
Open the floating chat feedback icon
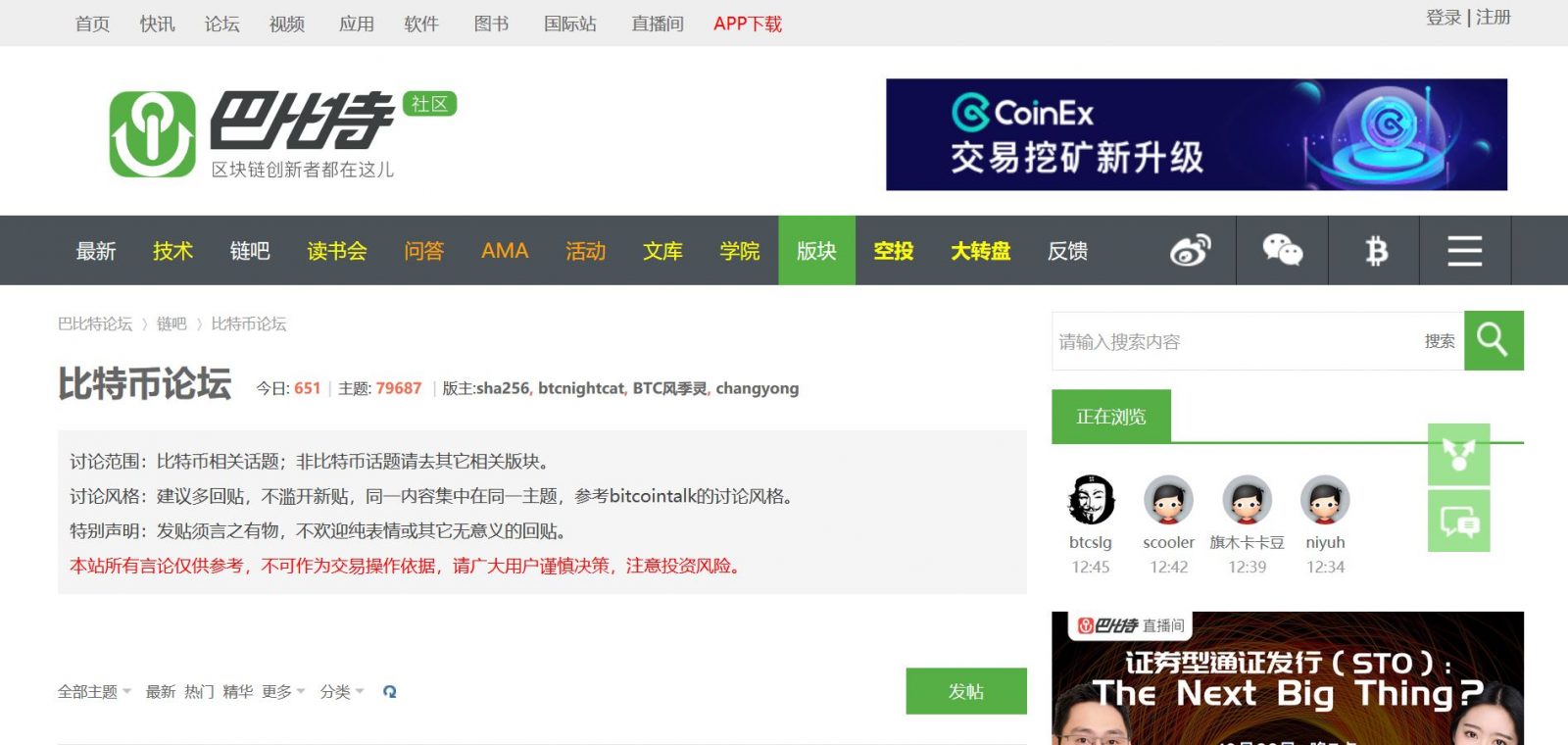click(1458, 521)
